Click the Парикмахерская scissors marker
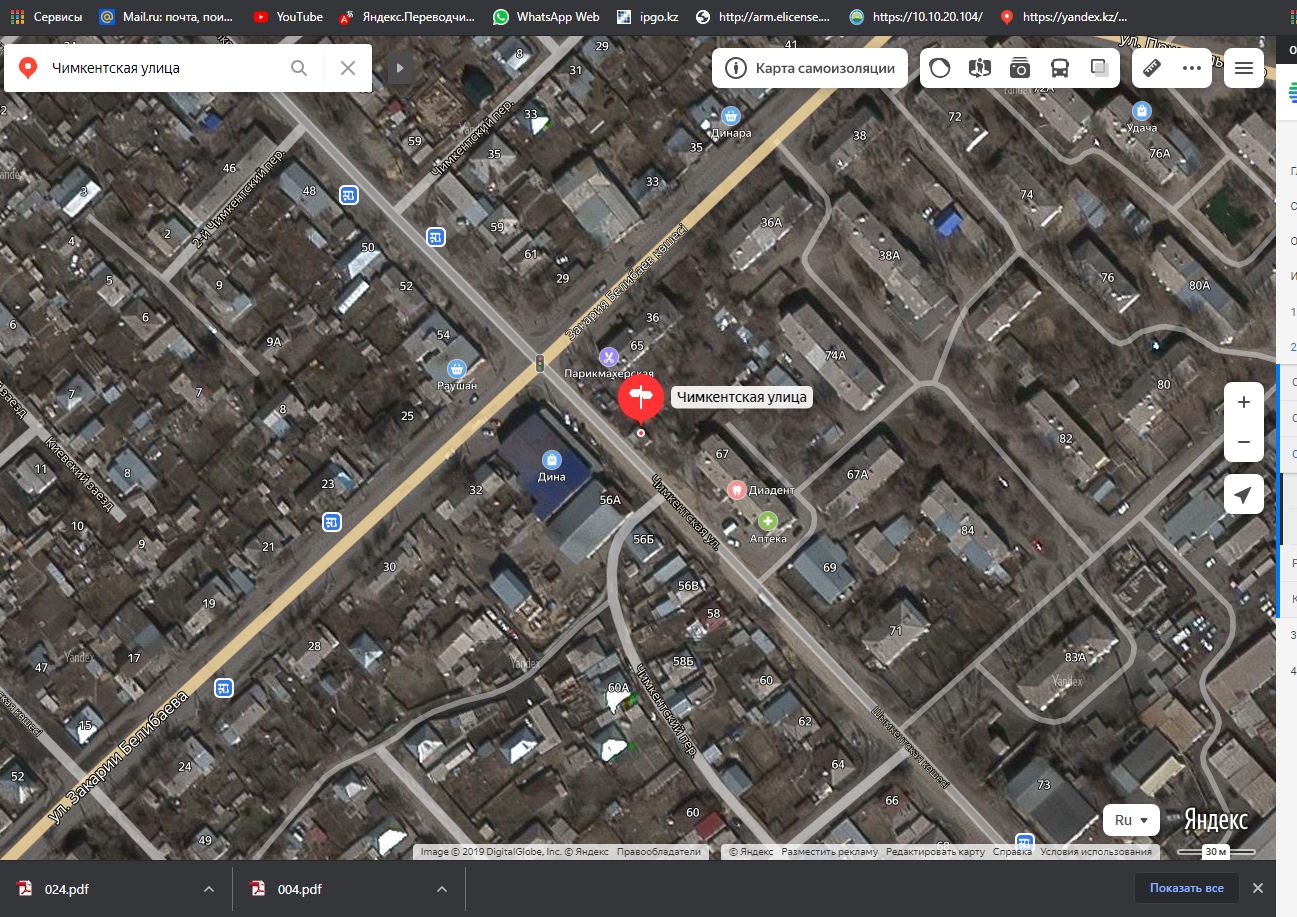This screenshot has height=917, width=1297. pyautogui.click(x=608, y=356)
